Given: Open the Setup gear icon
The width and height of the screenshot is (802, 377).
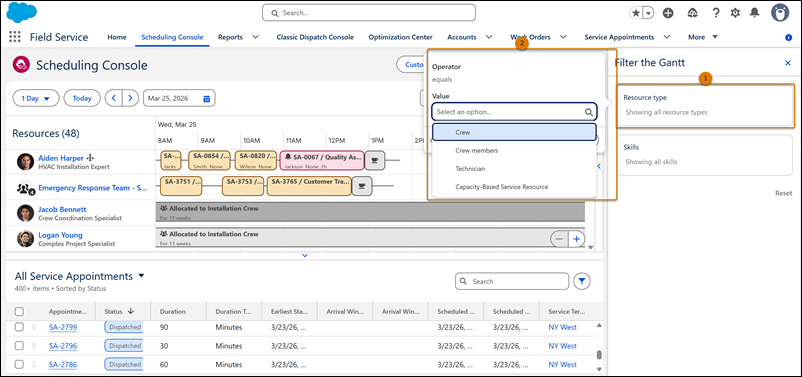Looking at the screenshot, I should (736, 13).
